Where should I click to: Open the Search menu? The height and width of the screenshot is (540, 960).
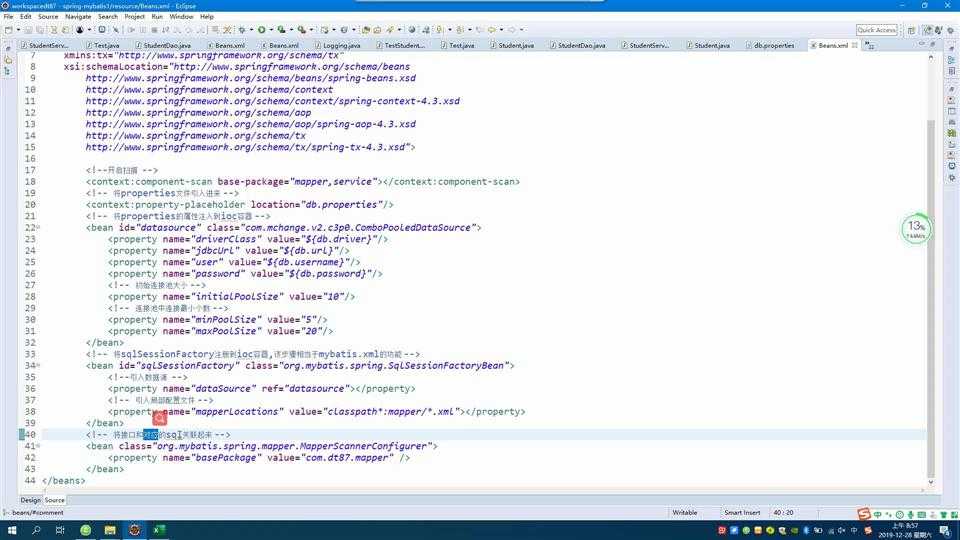click(108, 17)
